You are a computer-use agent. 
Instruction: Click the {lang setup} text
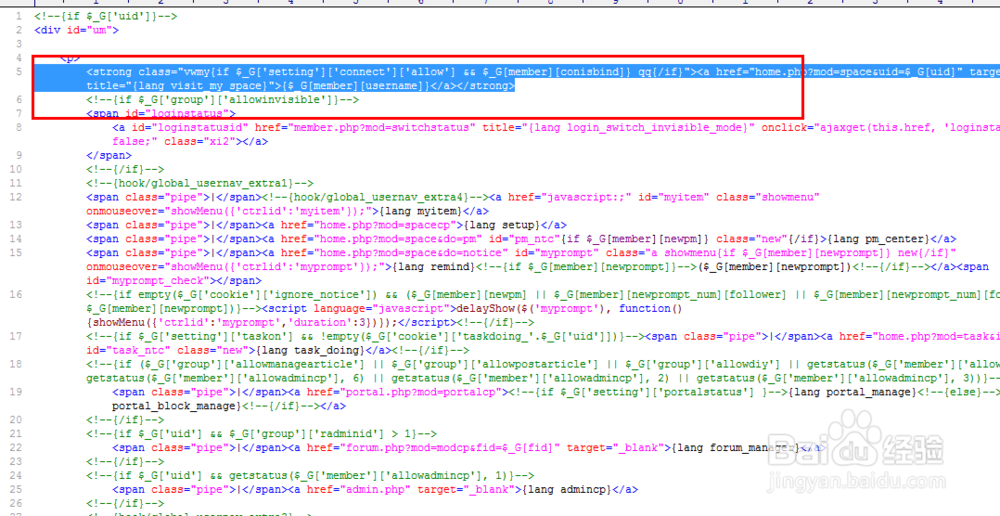coord(502,225)
